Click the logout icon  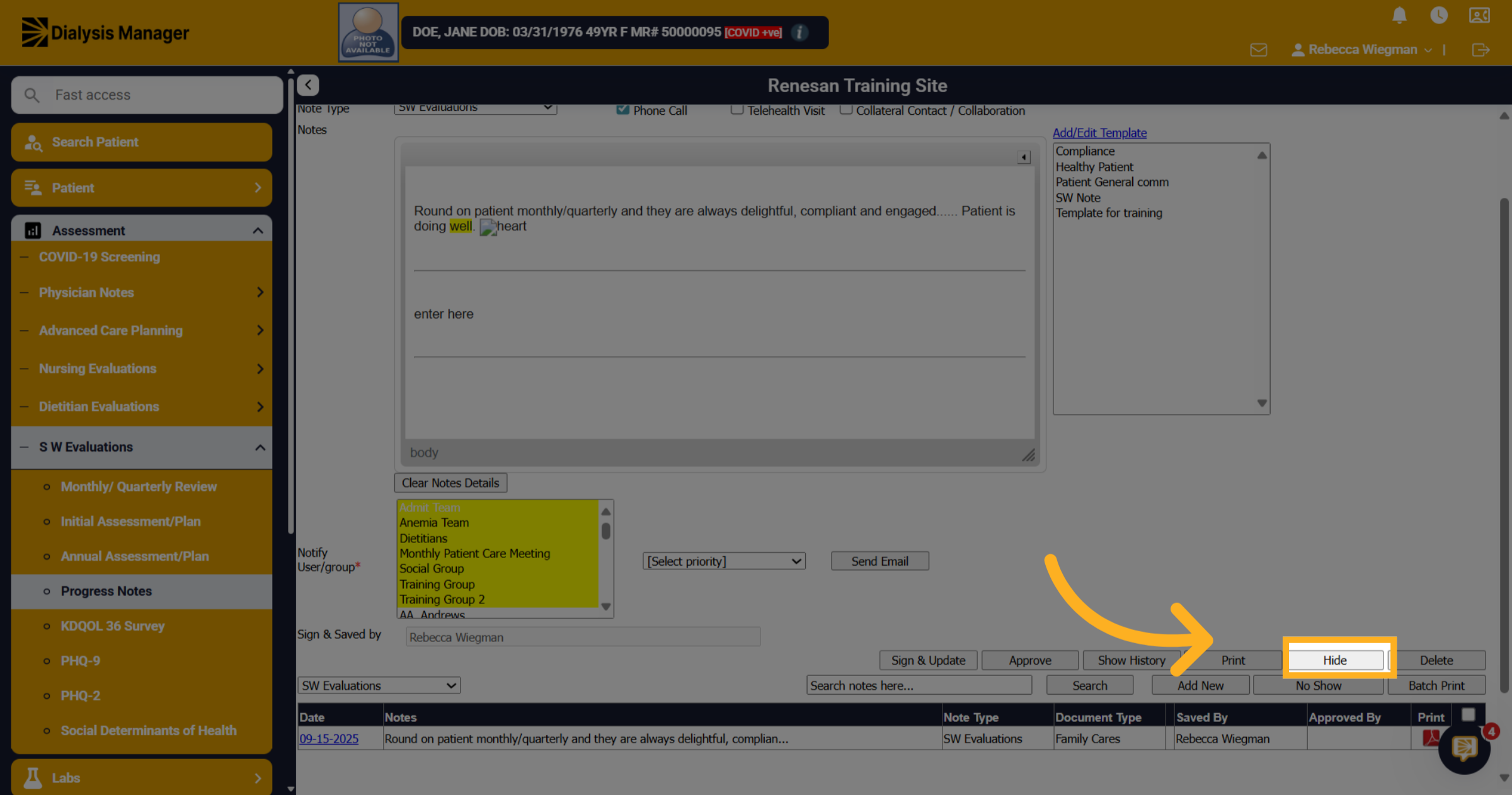click(x=1480, y=50)
